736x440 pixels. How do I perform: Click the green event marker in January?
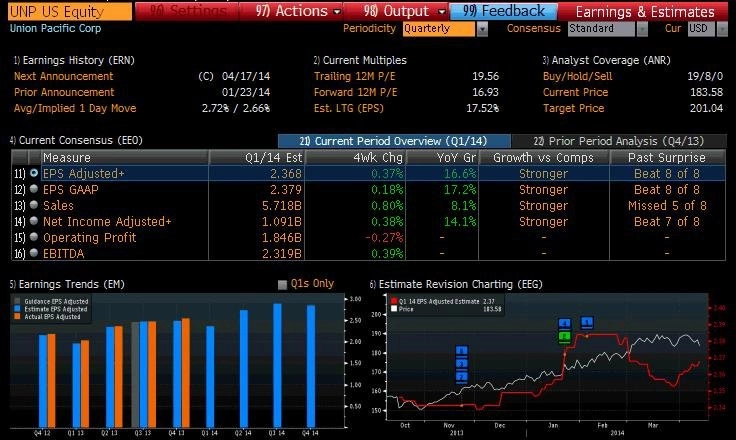pos(565,337)
